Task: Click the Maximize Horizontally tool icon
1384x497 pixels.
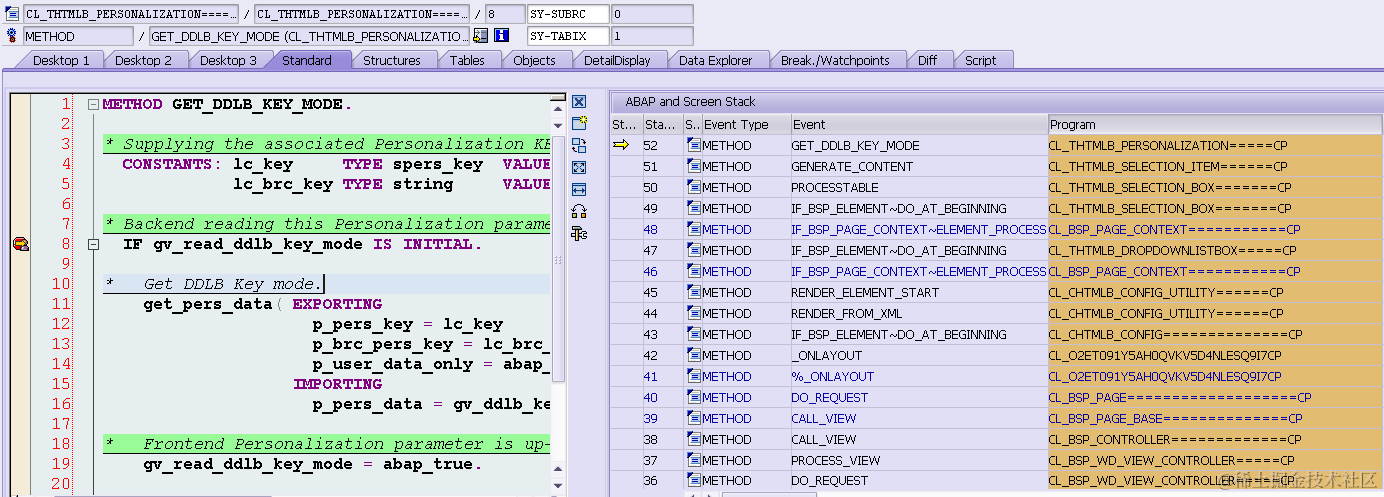Action: pyautogui.click(x=579, y=189)
